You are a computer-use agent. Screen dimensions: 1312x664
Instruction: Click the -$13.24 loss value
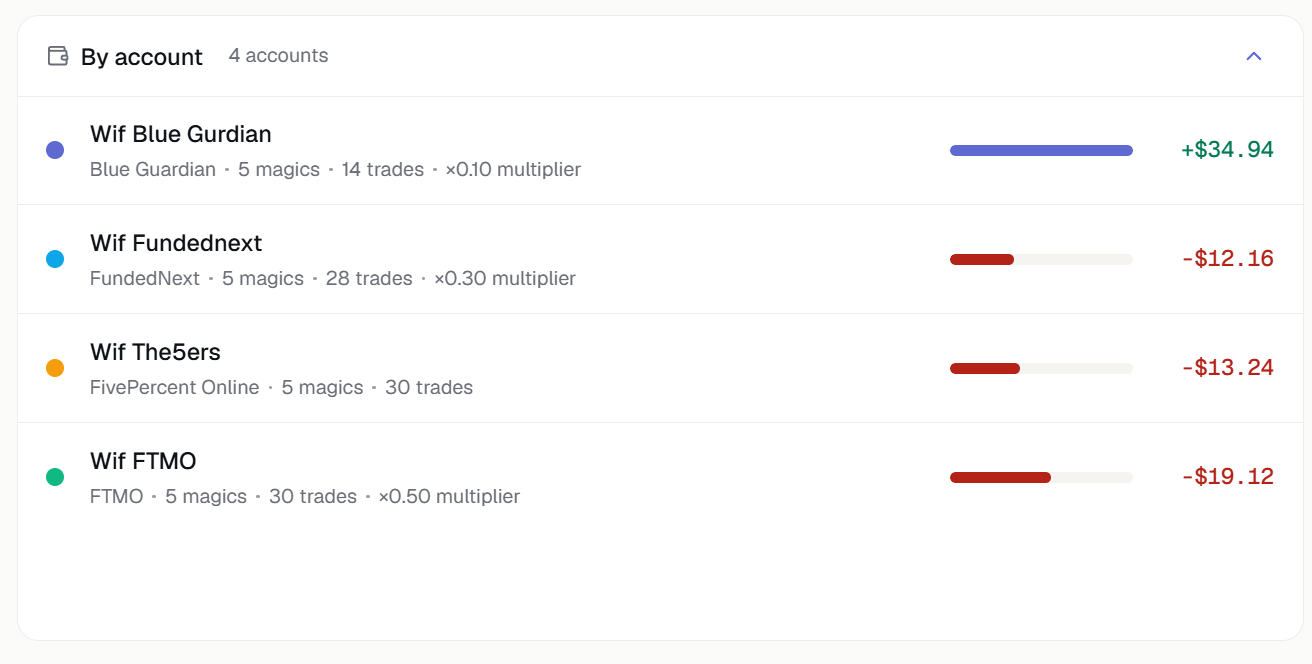(x=1227, y=368)
